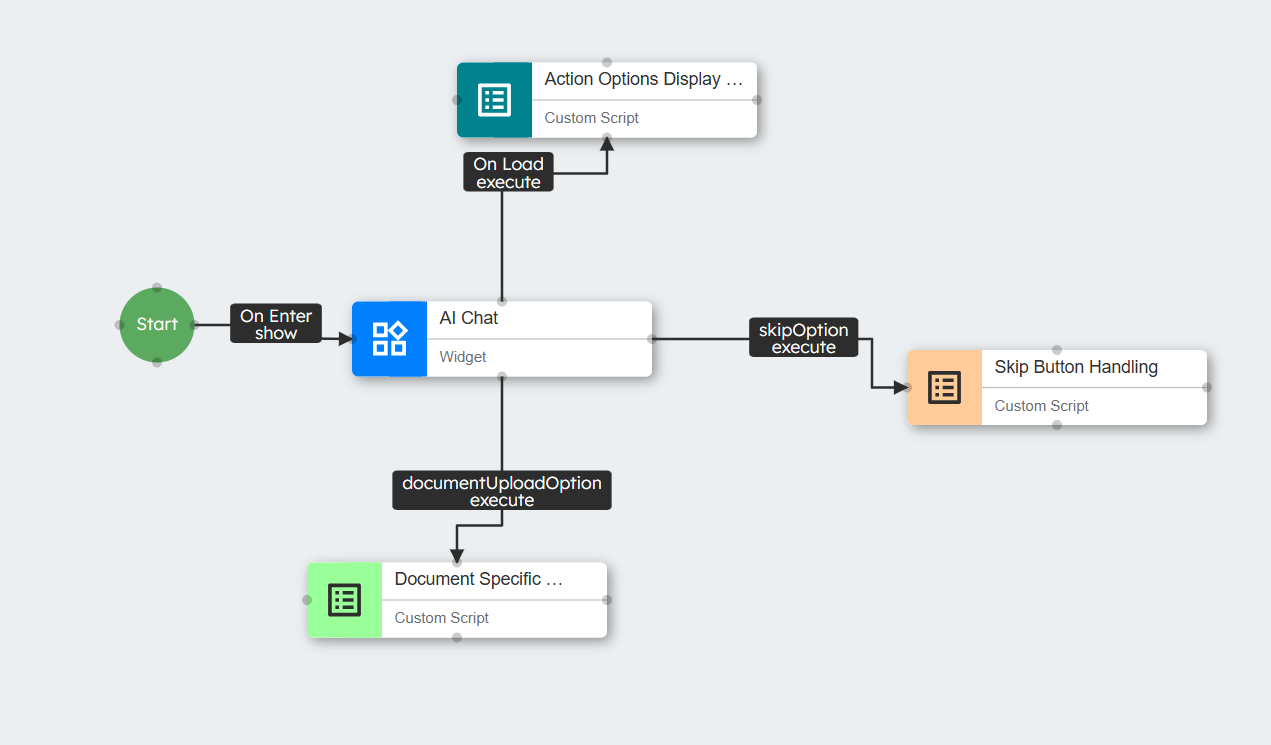Click the green Start node

pos(157,324)
